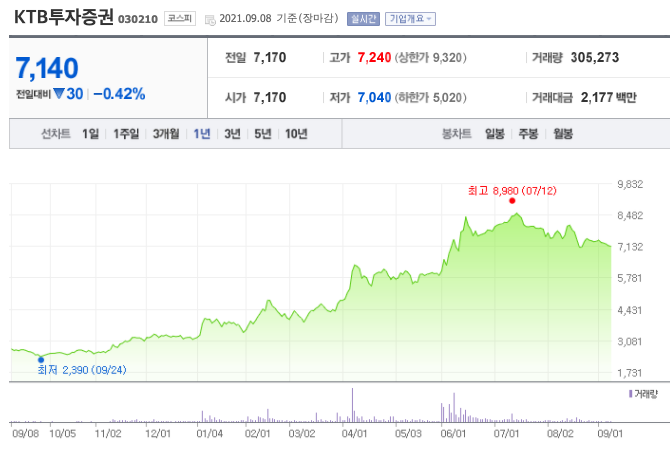Click the 거래대금 2,177 백만 value
Image resolution: width=670 pixels, height=457 pixels.
[x=608, y=98]
